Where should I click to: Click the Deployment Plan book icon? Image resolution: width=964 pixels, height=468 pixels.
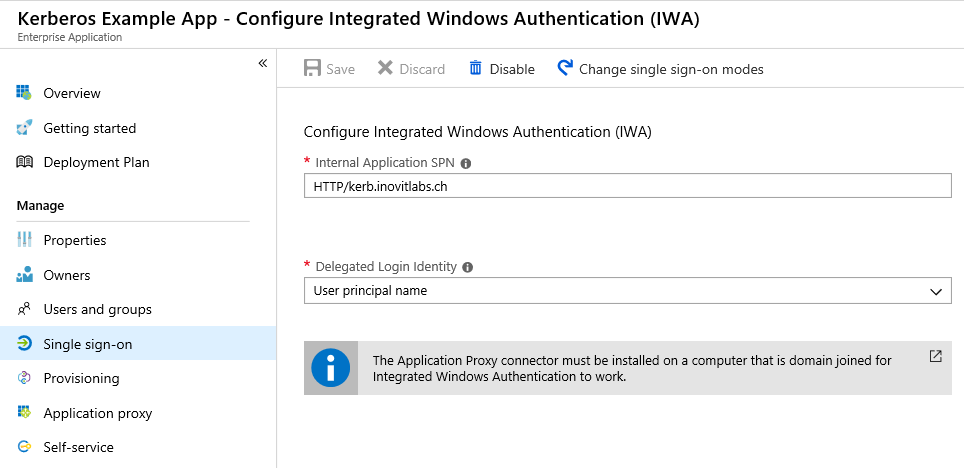pyautogui.click(x=24, y=162)
